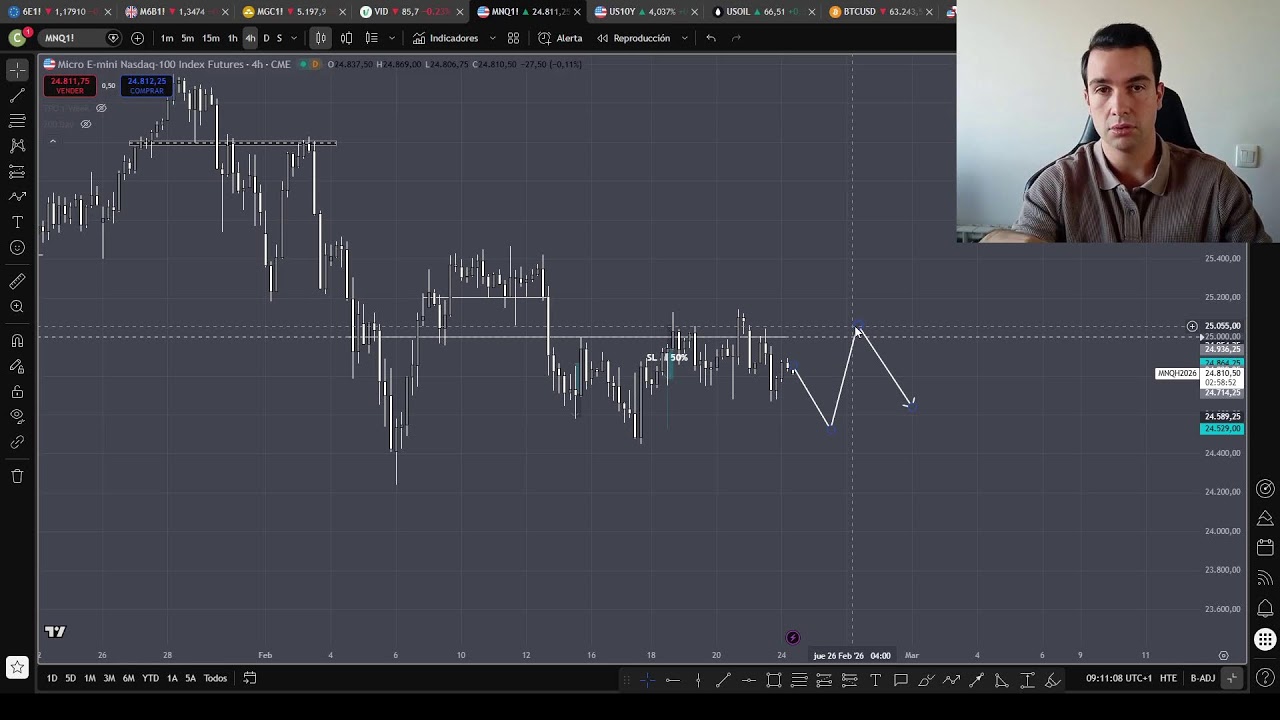Select the 1h timeframe
1280x720 pixels.
click(232, 38)
